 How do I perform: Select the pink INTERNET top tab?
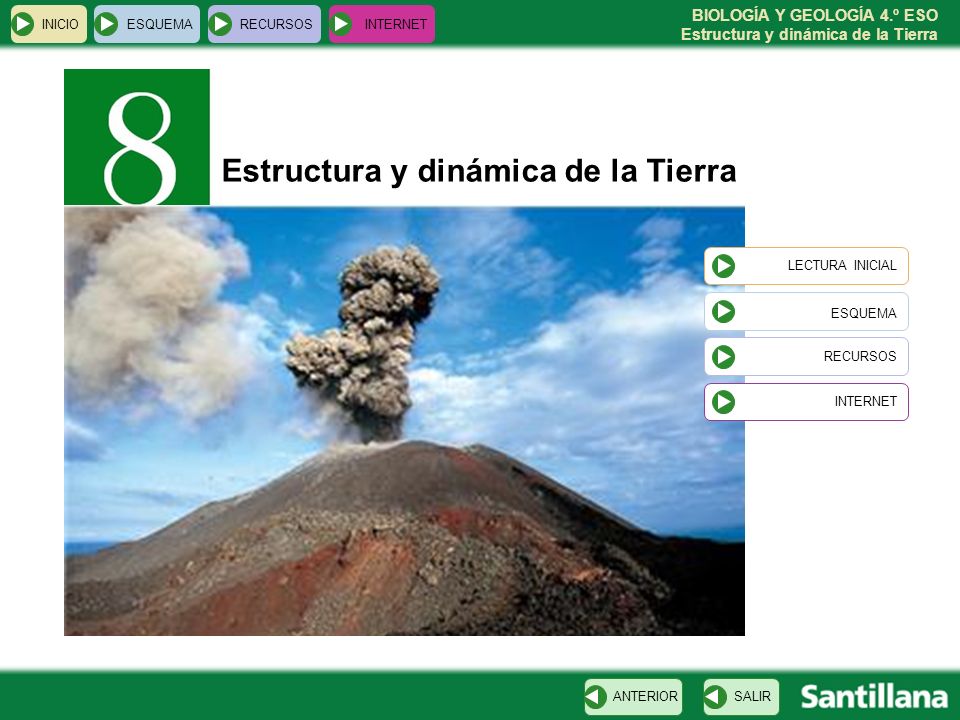[382, 24]
